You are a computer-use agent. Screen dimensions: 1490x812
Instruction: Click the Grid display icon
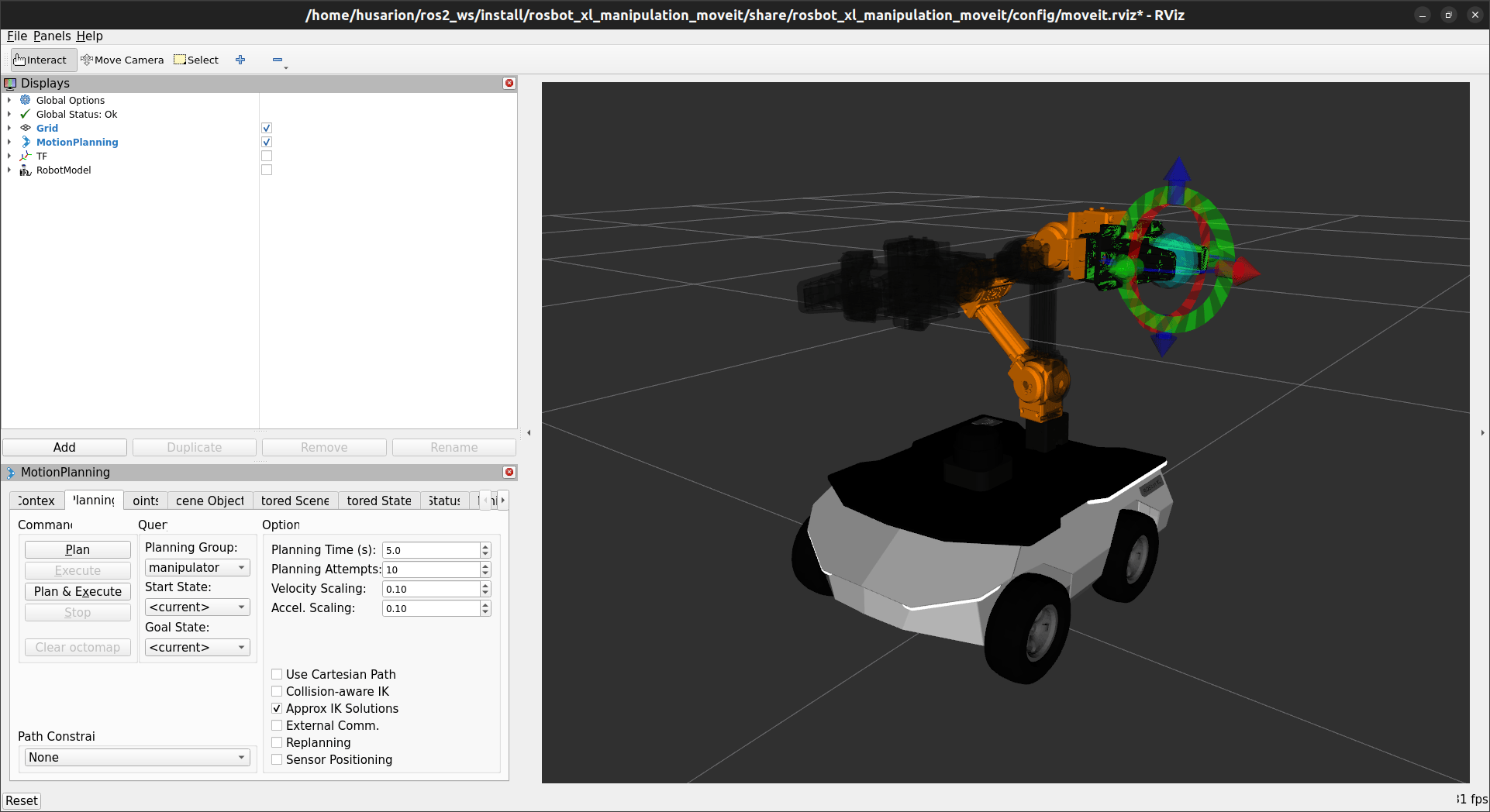25,128
